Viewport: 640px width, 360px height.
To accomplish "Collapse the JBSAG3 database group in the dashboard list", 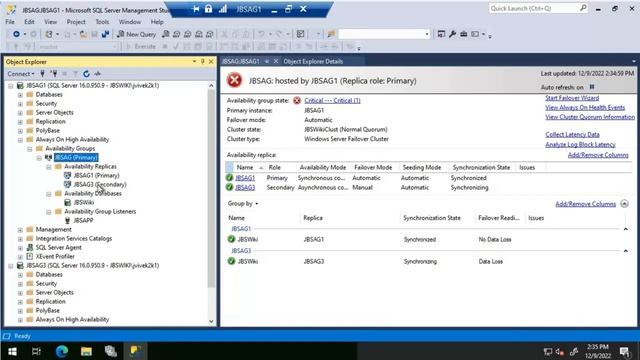I will 625,251.
